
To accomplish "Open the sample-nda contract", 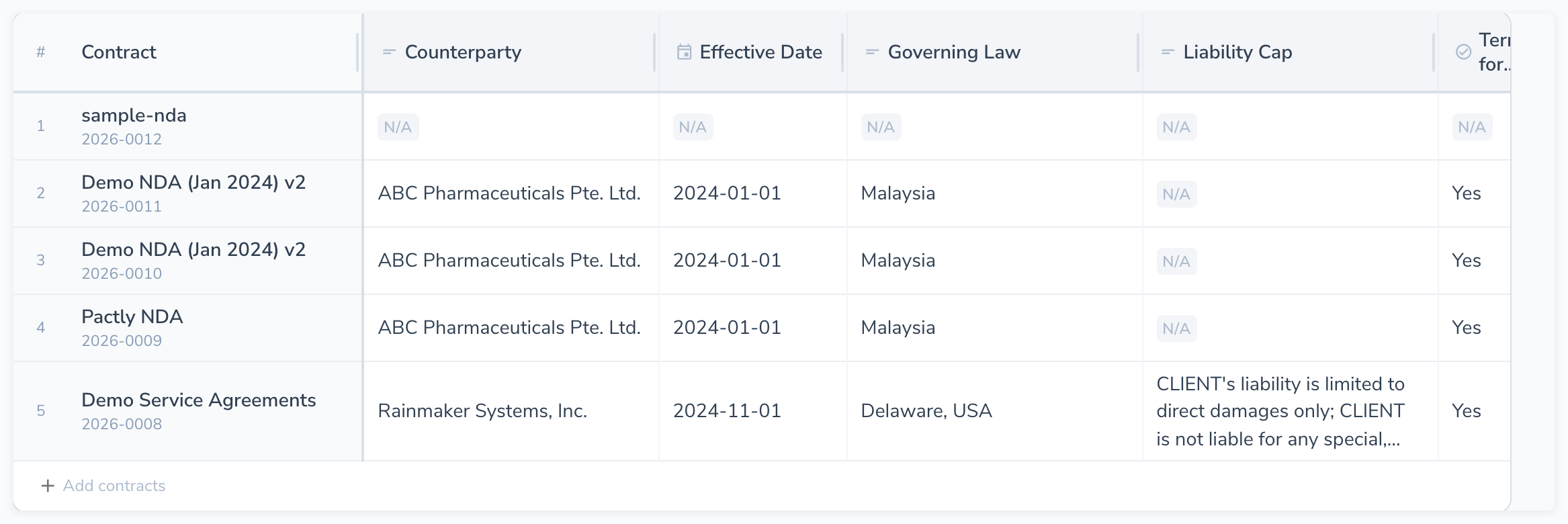I will [x=134, y=116].
